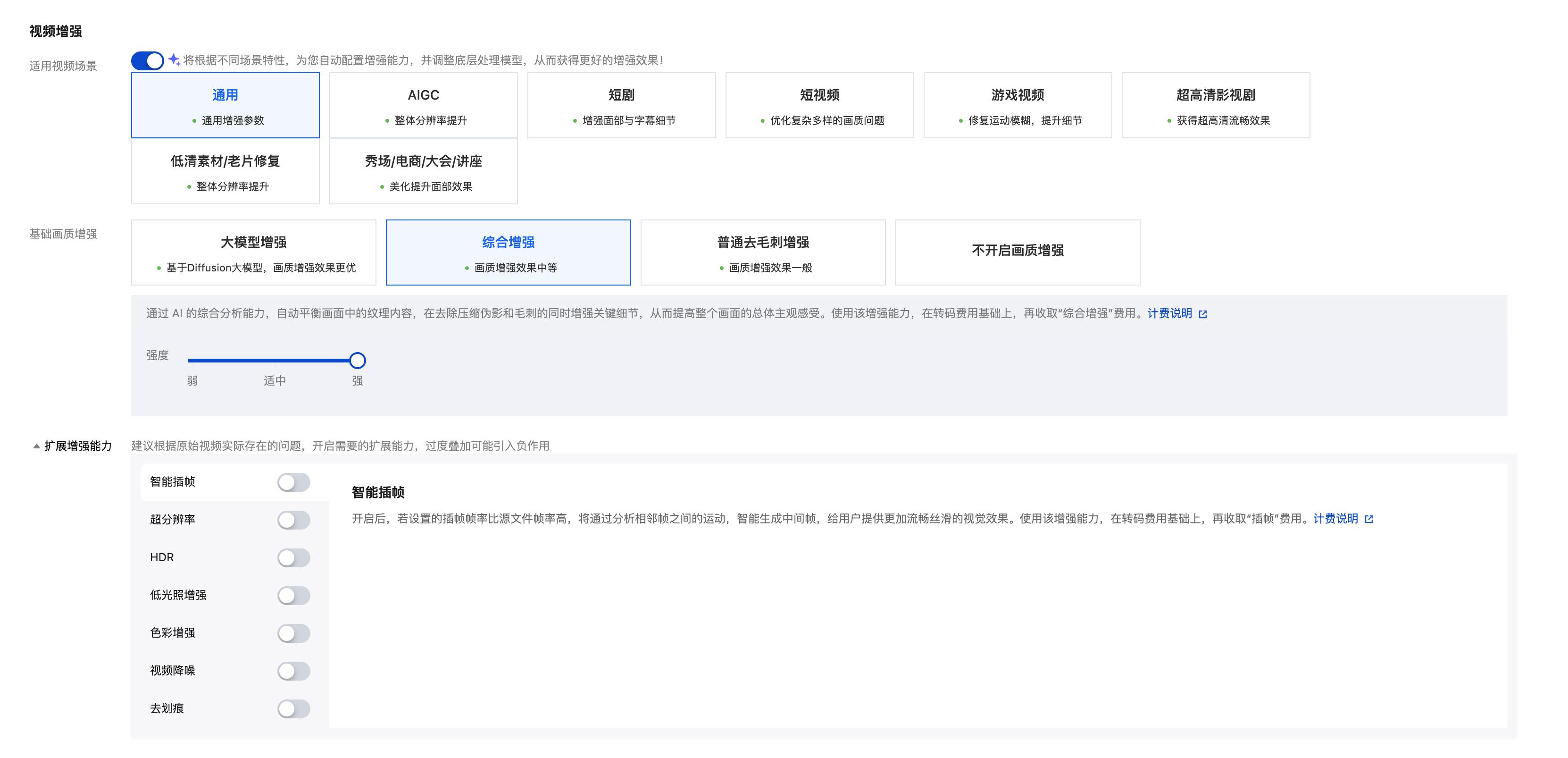1568x758 pixels.
Task: Toggle 色彩增强 on
Action: [x=293, y=634]
